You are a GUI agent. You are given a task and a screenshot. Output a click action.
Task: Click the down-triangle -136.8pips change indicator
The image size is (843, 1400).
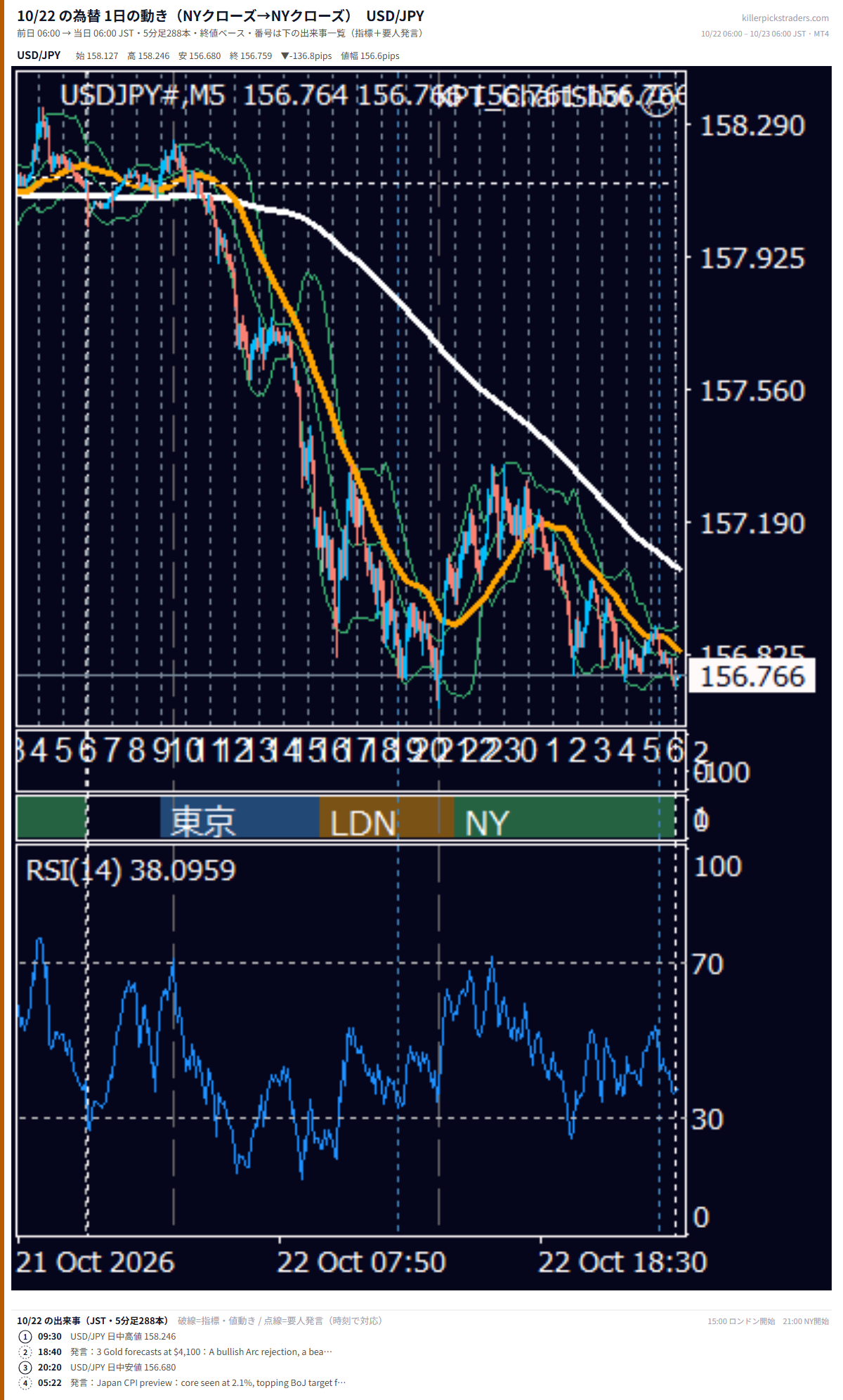point(306,55)
